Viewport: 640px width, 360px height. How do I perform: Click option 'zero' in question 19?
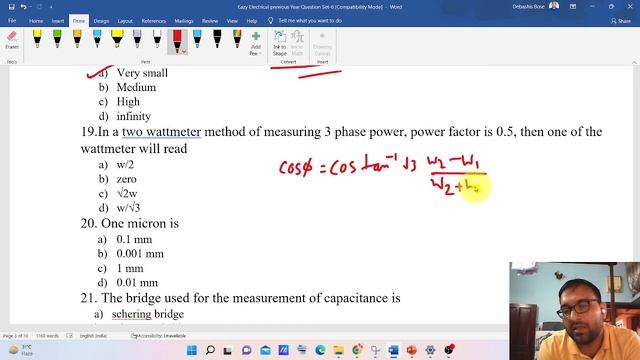click(x=127, y=179)
